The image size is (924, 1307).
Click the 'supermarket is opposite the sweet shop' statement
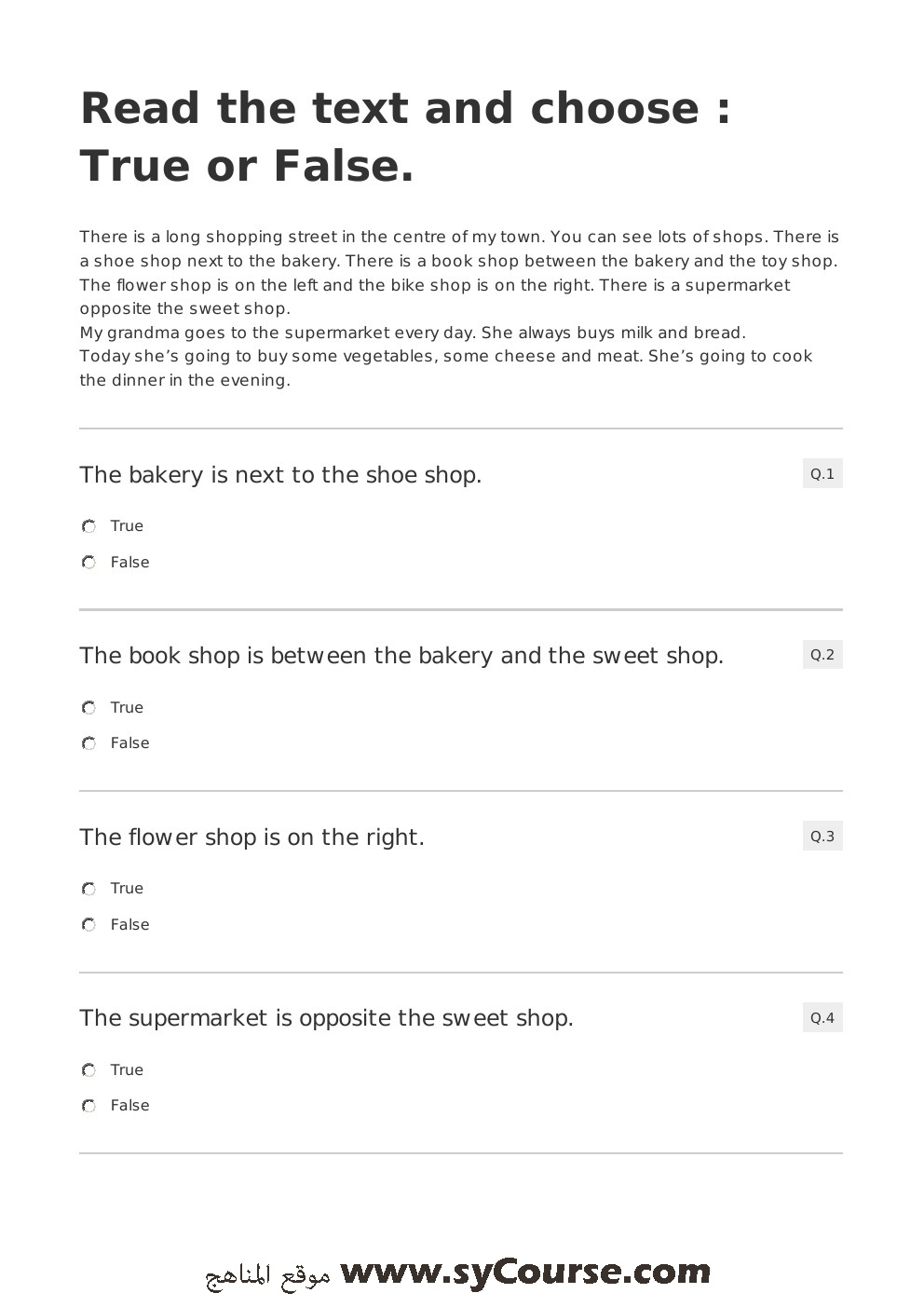326,1018
